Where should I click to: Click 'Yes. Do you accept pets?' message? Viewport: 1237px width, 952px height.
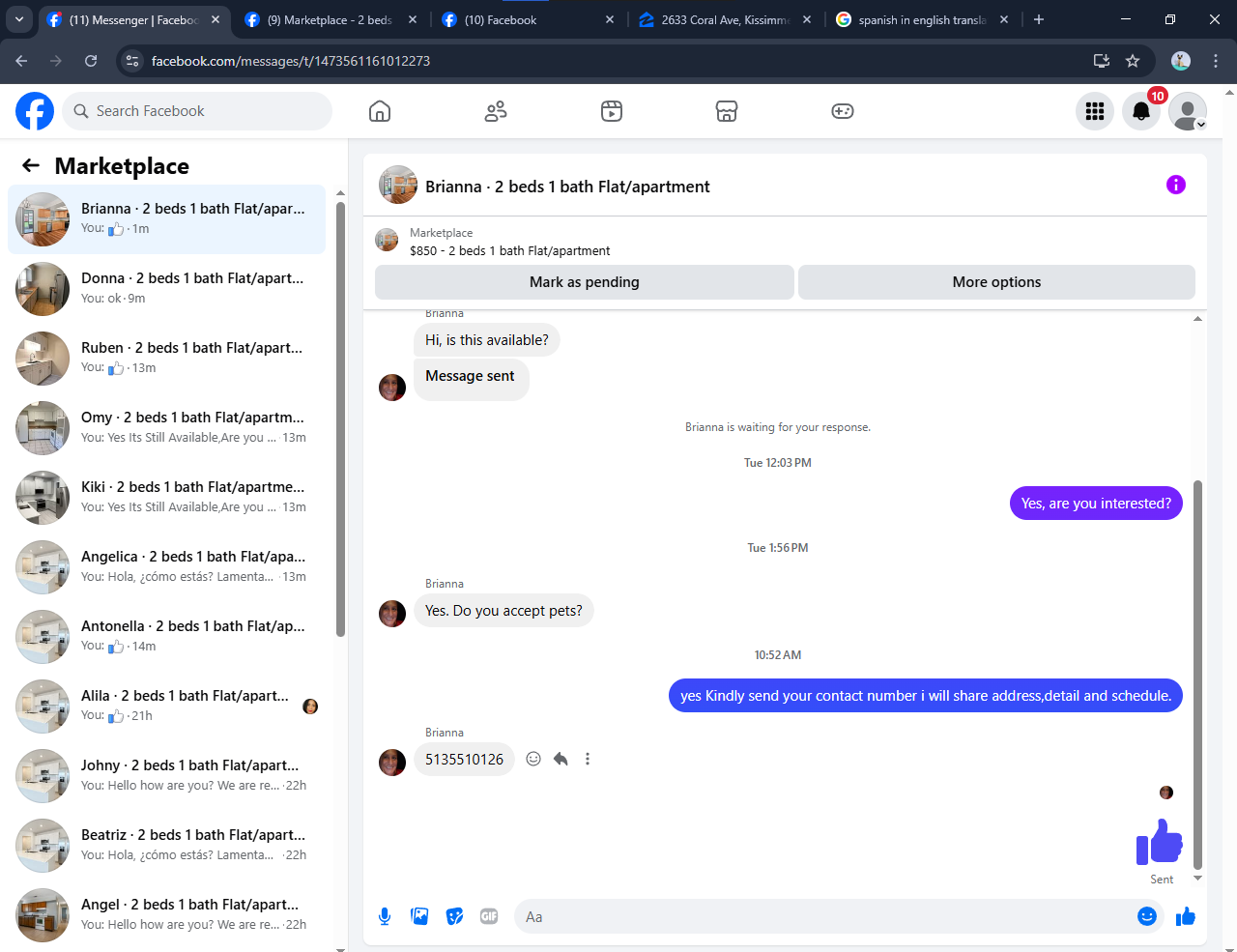click(503, 611)
